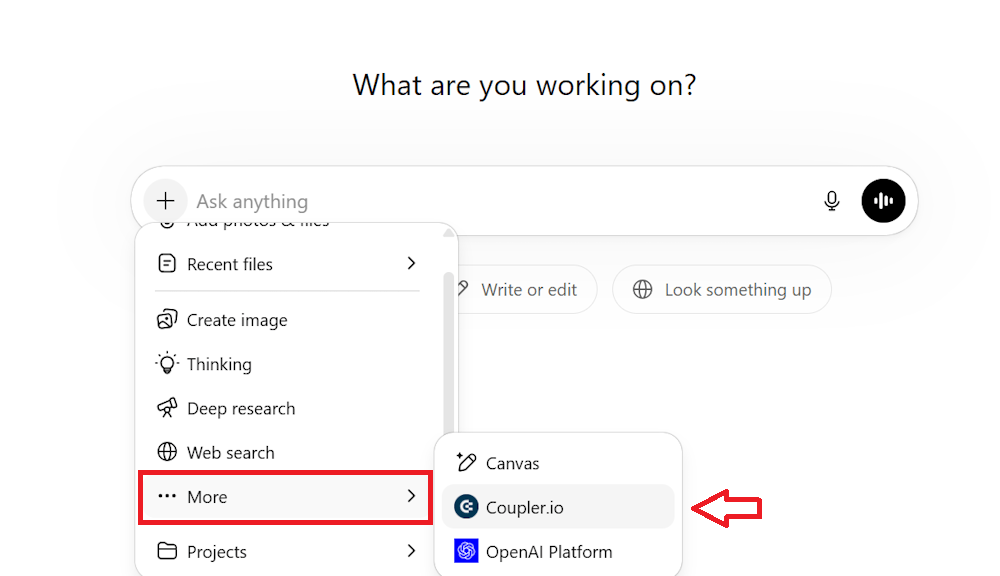Image resolution: width=1000 pixels, height=576 pixels.
Task: Click the Write or edit suggestion
Action: [527, 290]
